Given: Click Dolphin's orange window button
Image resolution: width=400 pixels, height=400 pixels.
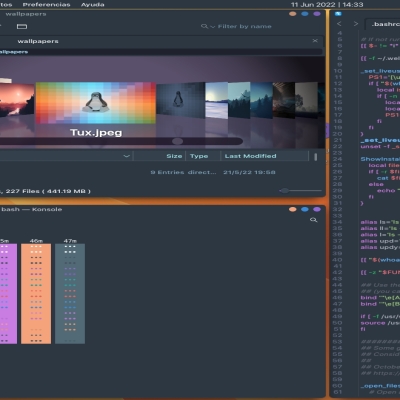Looking at the screenshot, I should tap(293, 14).
